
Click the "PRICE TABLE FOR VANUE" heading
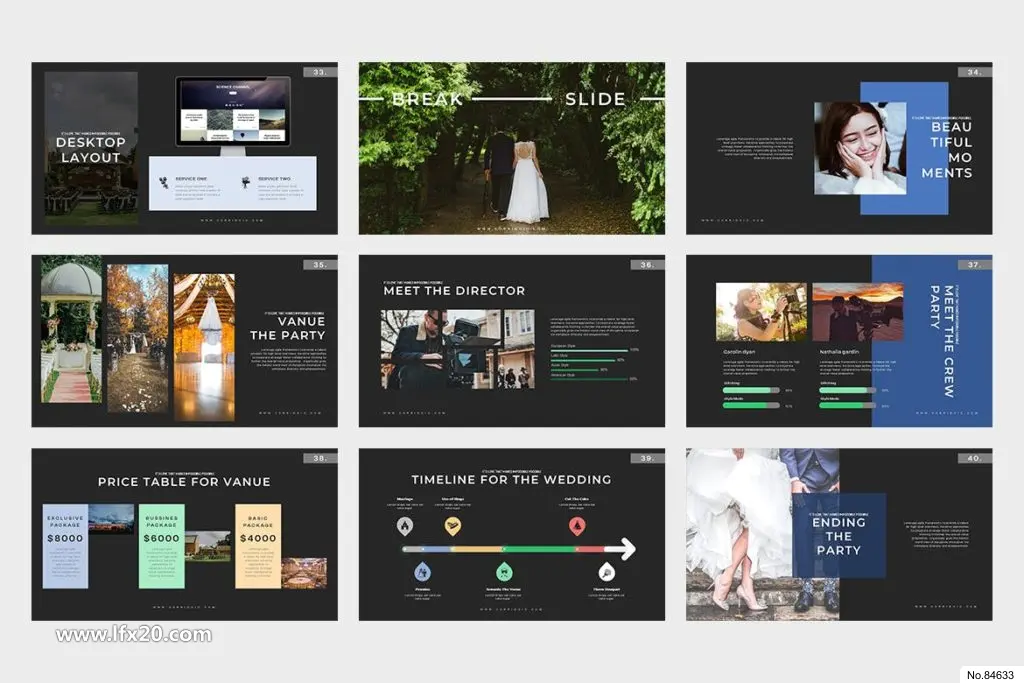(x=184, y=481)
